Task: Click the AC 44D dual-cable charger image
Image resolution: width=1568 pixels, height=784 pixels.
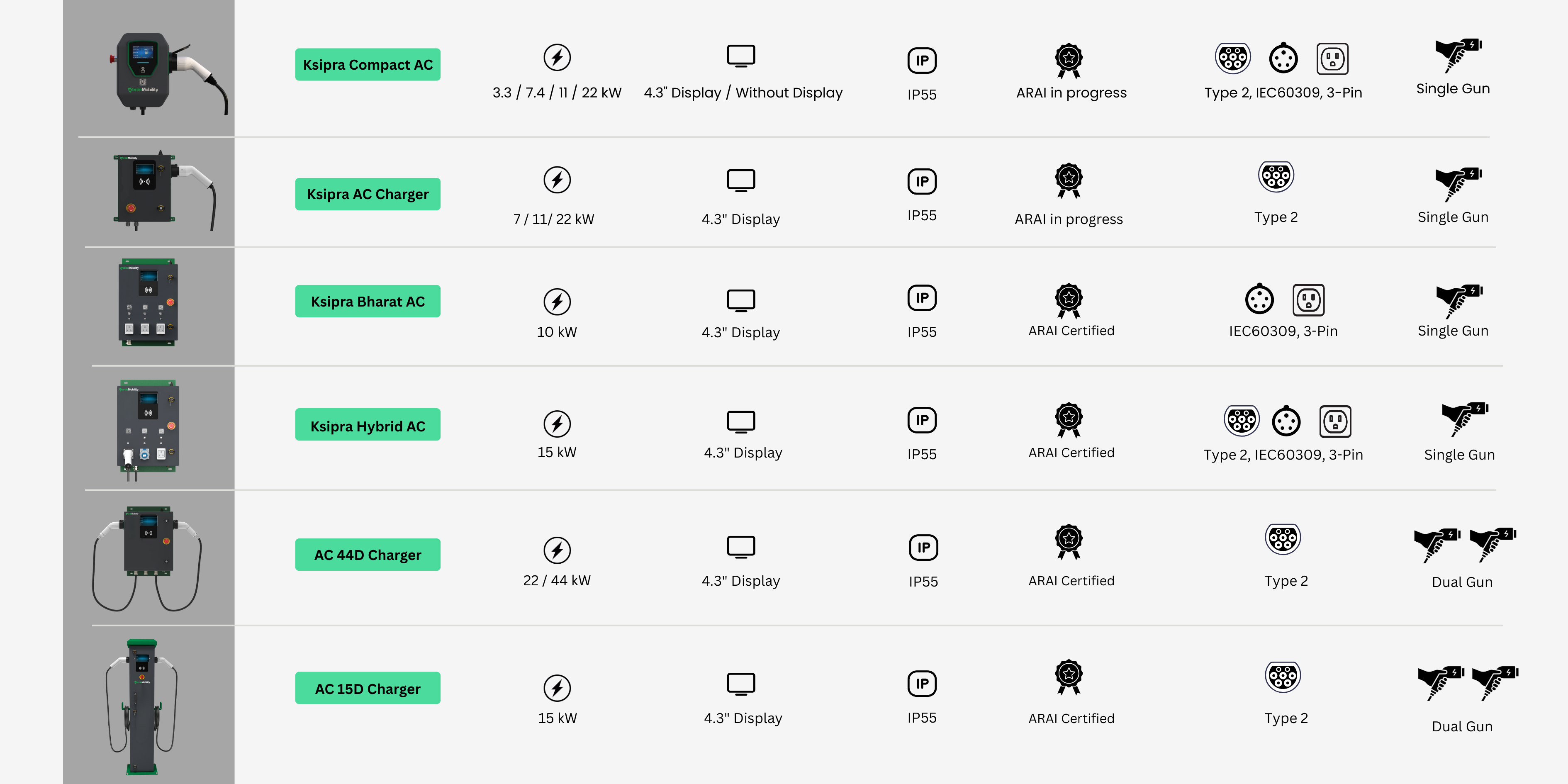Action: pyautogui.click(x=147, y=557)
